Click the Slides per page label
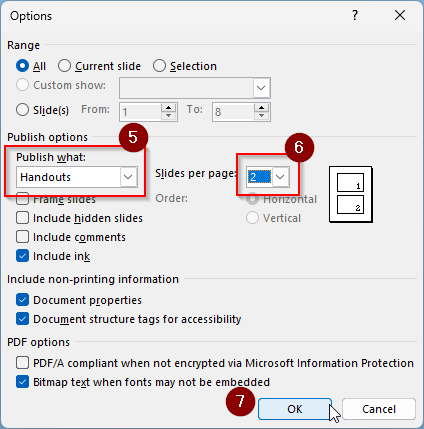Screen dimensions: 424x429 pyautogui.click(x=196, y=173)
